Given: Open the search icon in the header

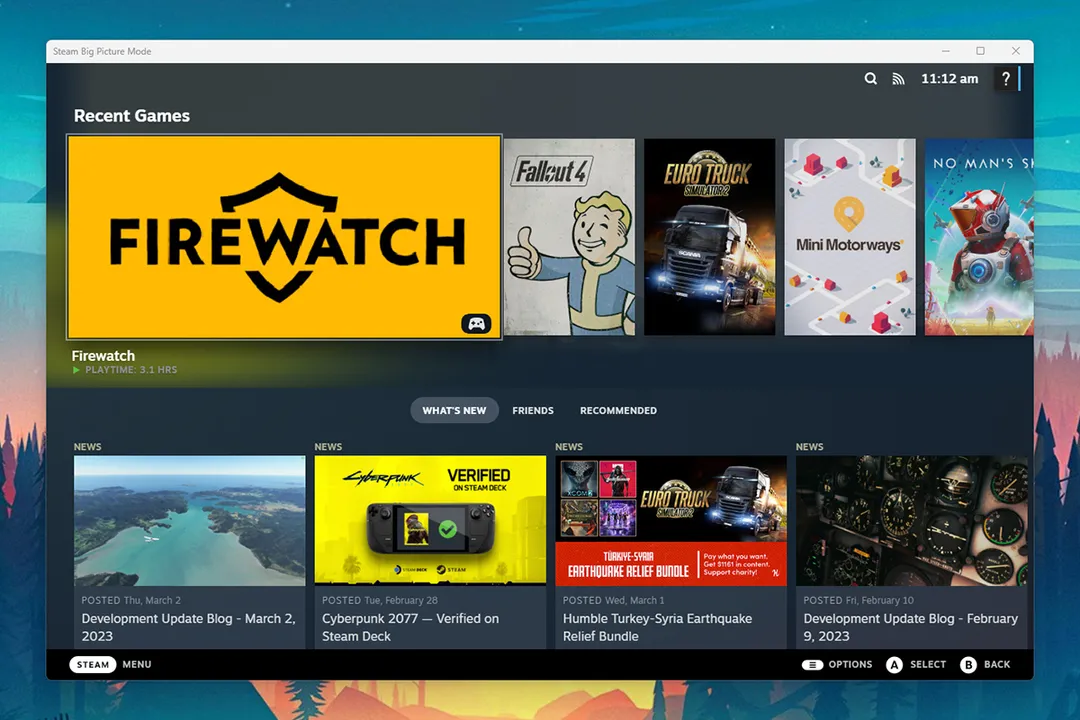Looking at the screenshot, I should 871,79.
